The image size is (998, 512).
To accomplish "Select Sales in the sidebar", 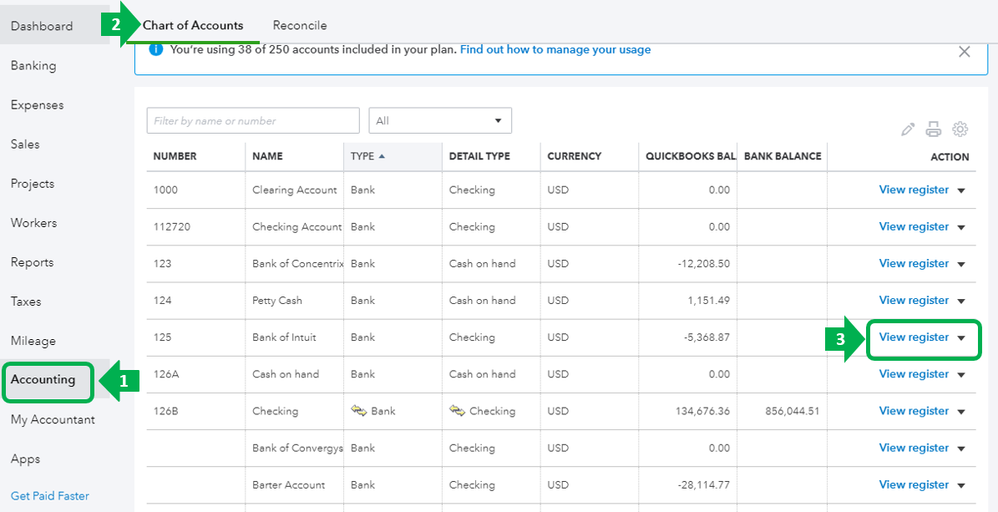I will [25, 145].
